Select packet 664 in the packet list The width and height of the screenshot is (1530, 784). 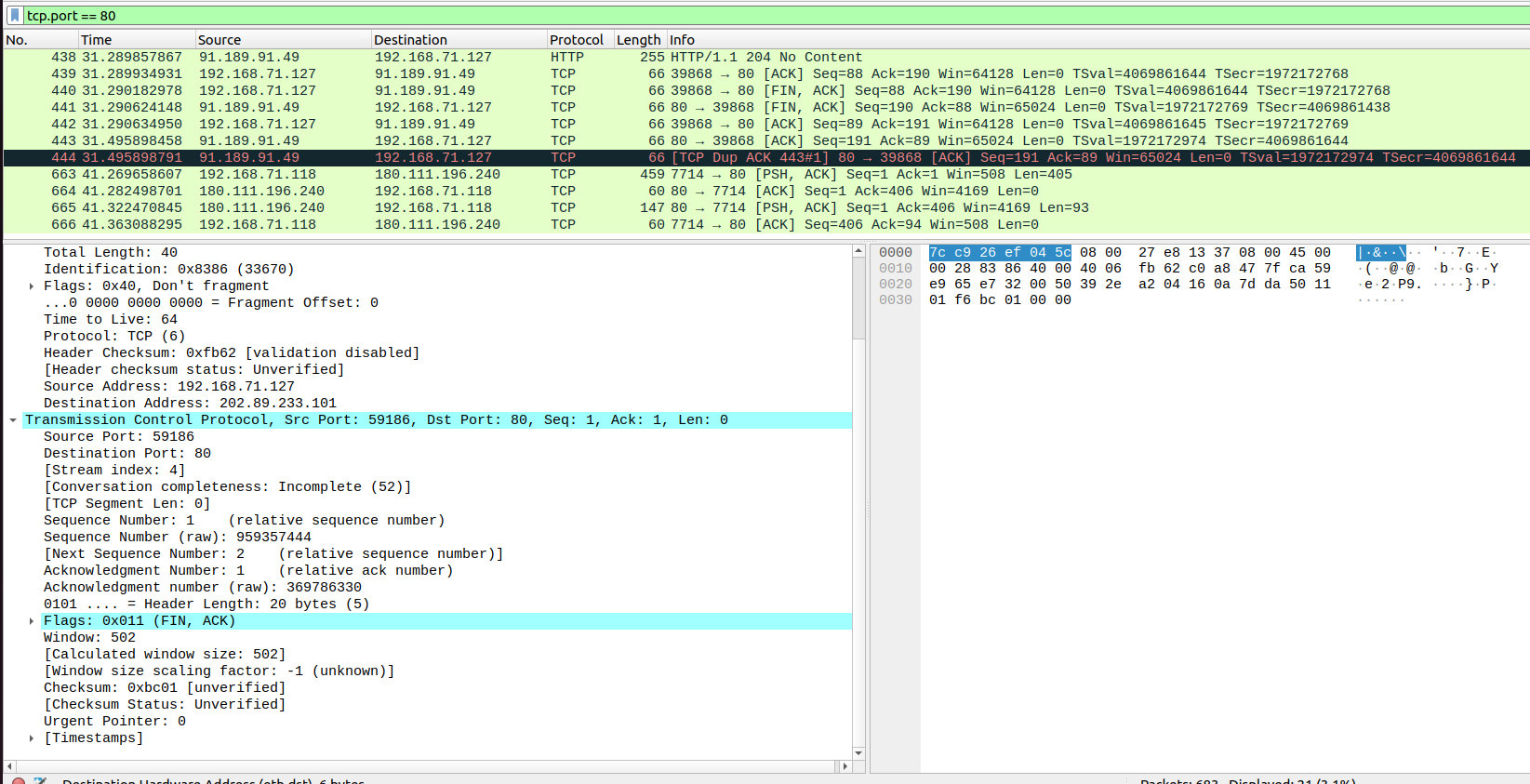point(766,191)
